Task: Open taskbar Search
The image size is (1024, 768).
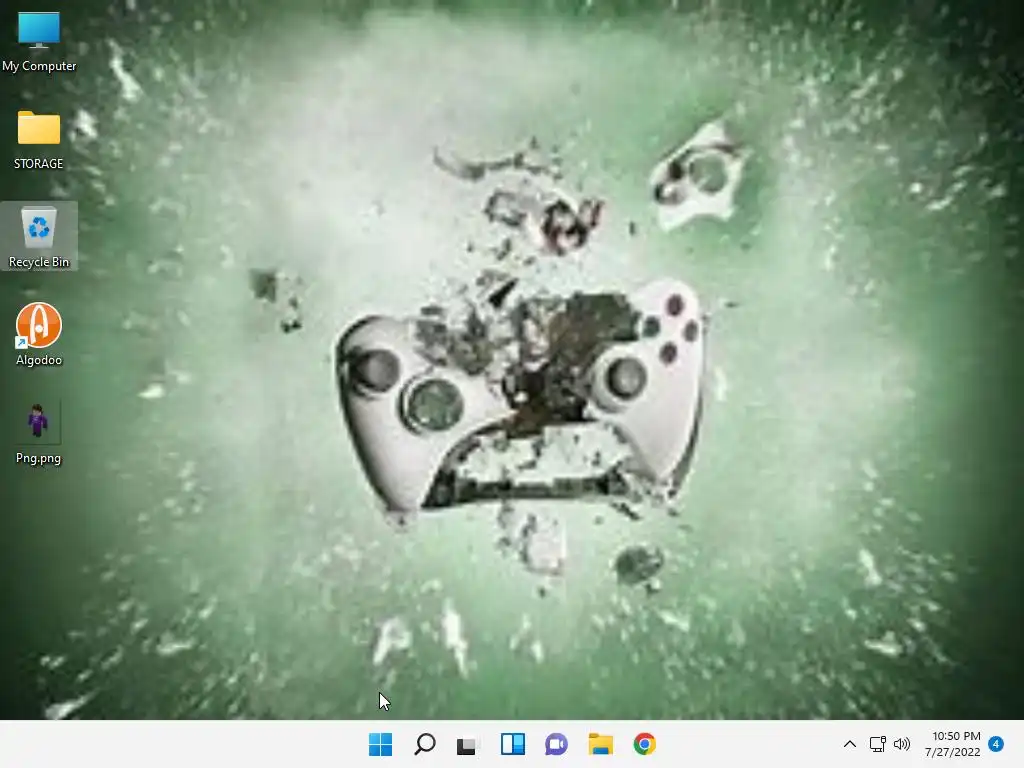Action: 424,744
